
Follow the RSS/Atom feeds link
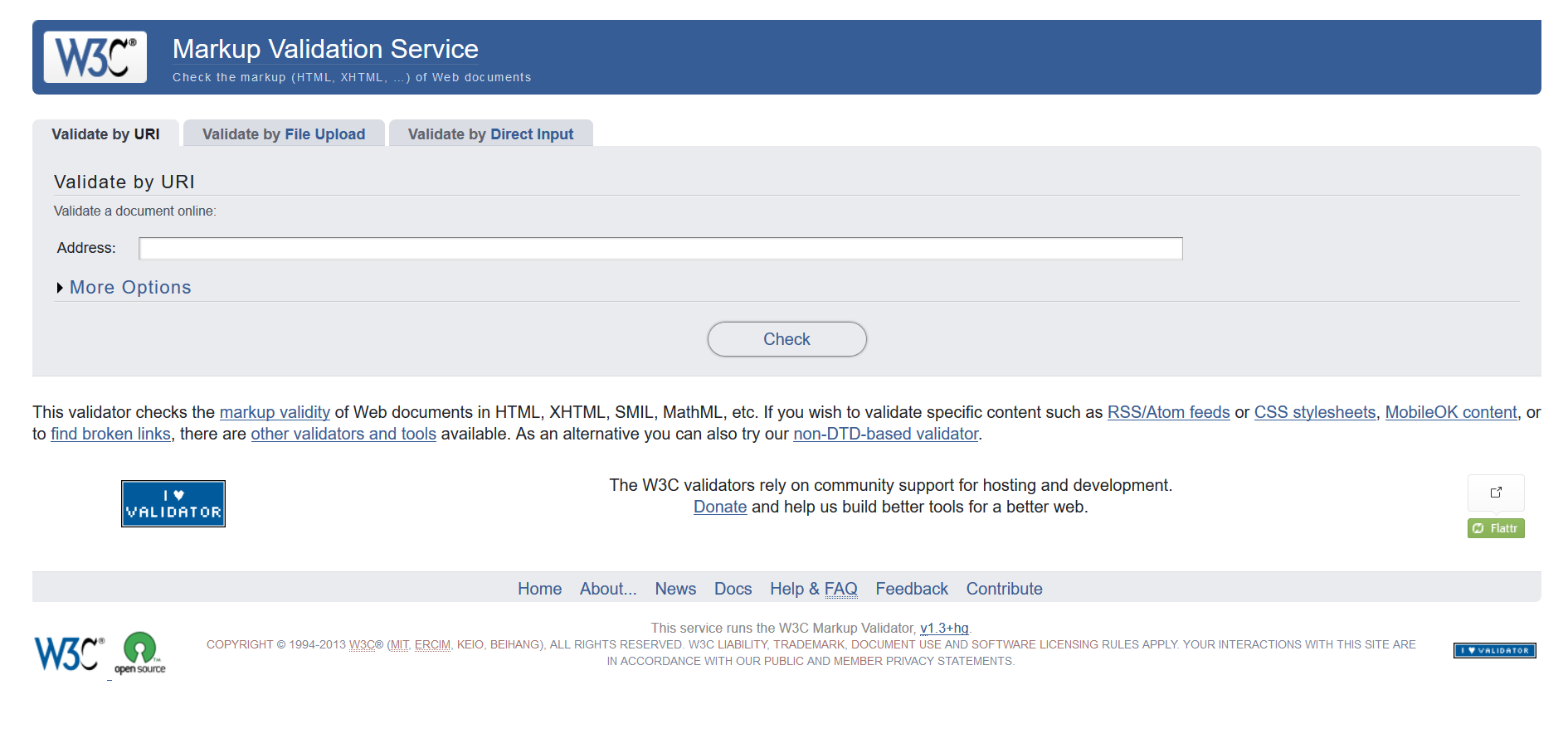point(1168,412)
